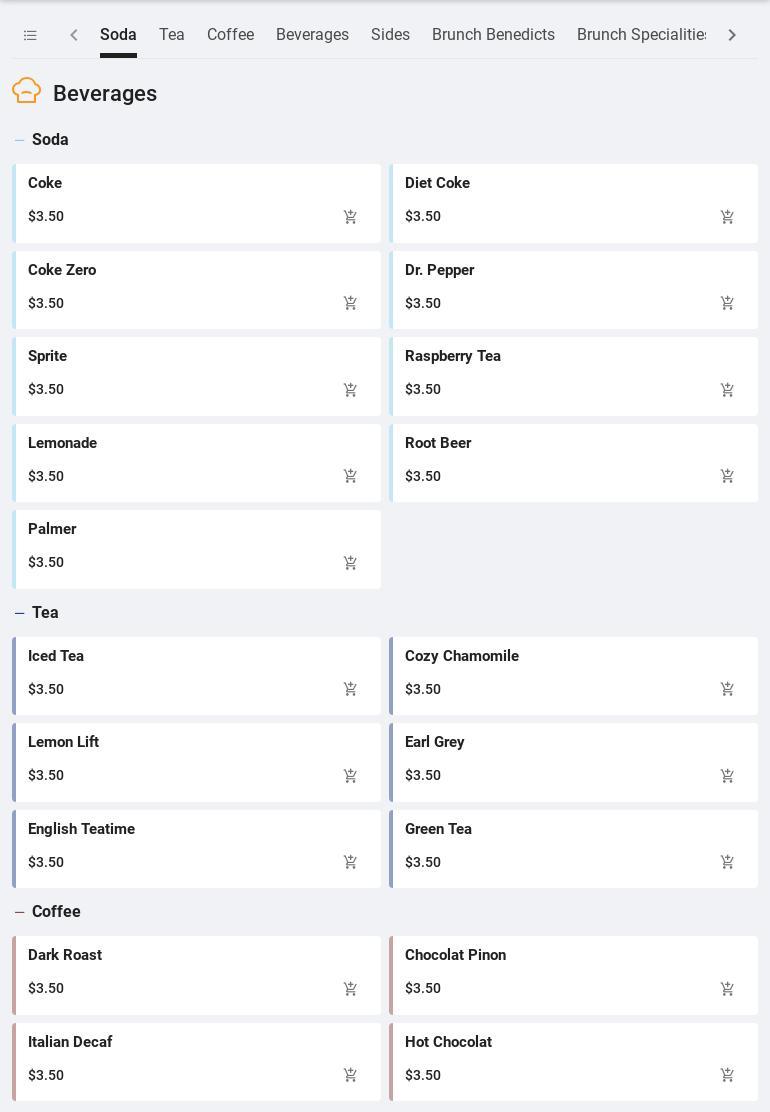This screenshot has height=1112, width=770.
Task: Collapse the Coffee section
Action: (19, 912)
